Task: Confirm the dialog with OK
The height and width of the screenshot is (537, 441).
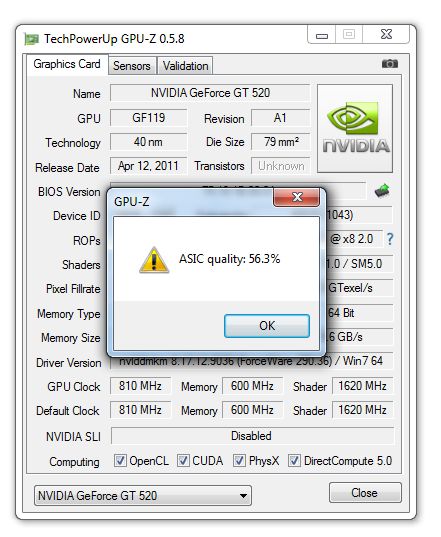Action: click(x=267, y=326)
